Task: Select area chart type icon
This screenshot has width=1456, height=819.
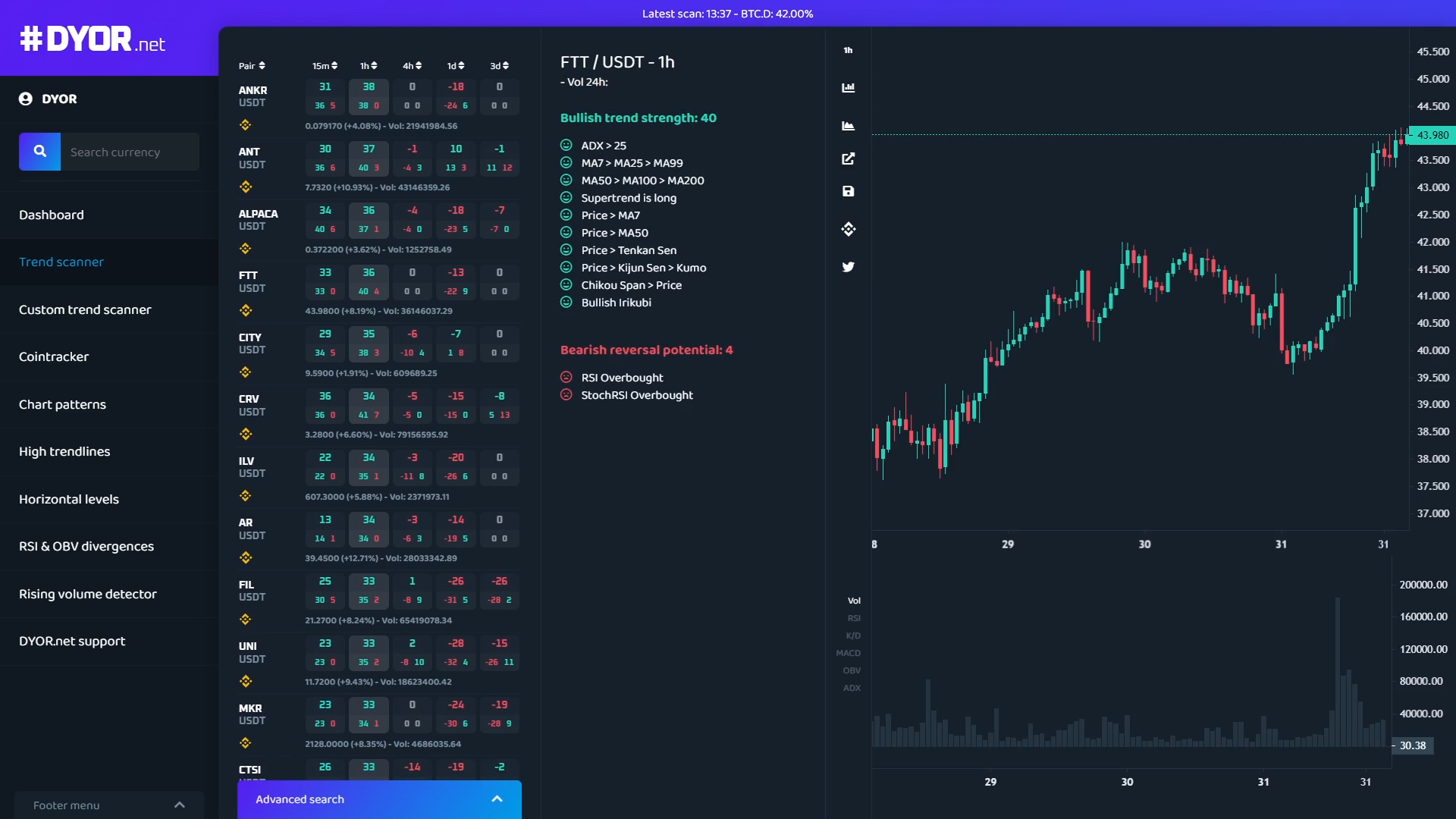Action: coord(849,126)
